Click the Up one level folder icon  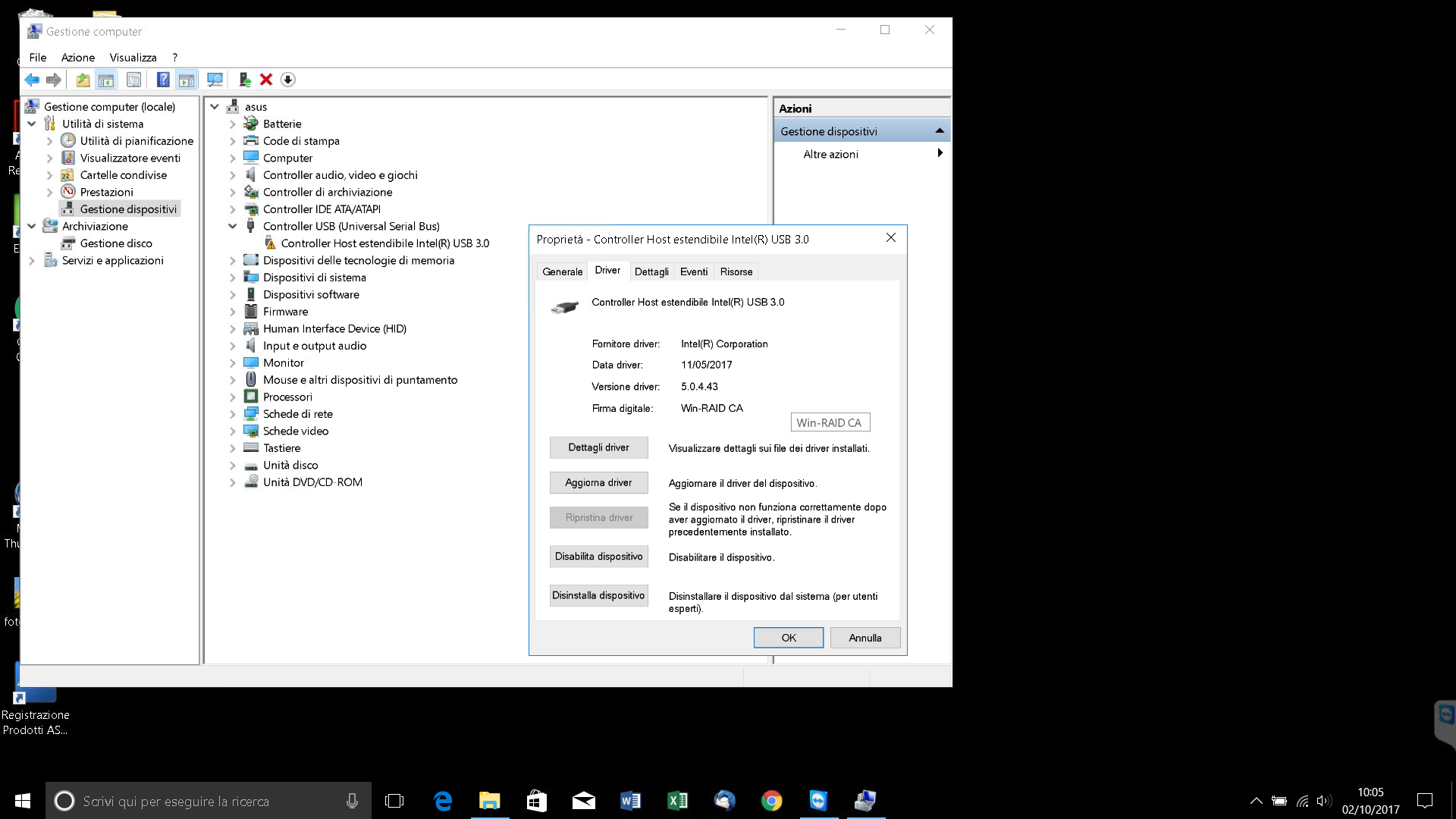83,80
